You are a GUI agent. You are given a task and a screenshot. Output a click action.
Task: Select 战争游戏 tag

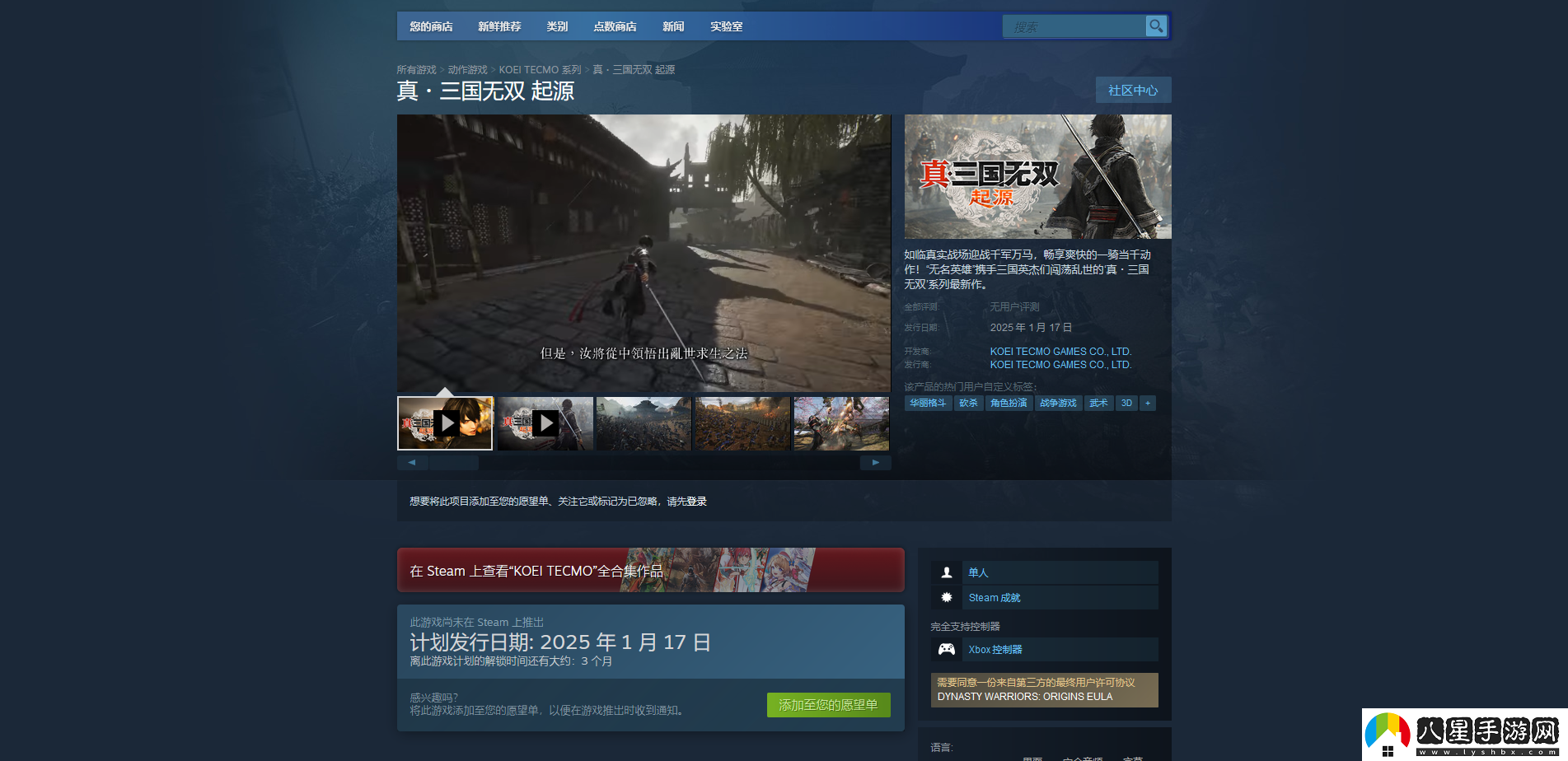1058,403
